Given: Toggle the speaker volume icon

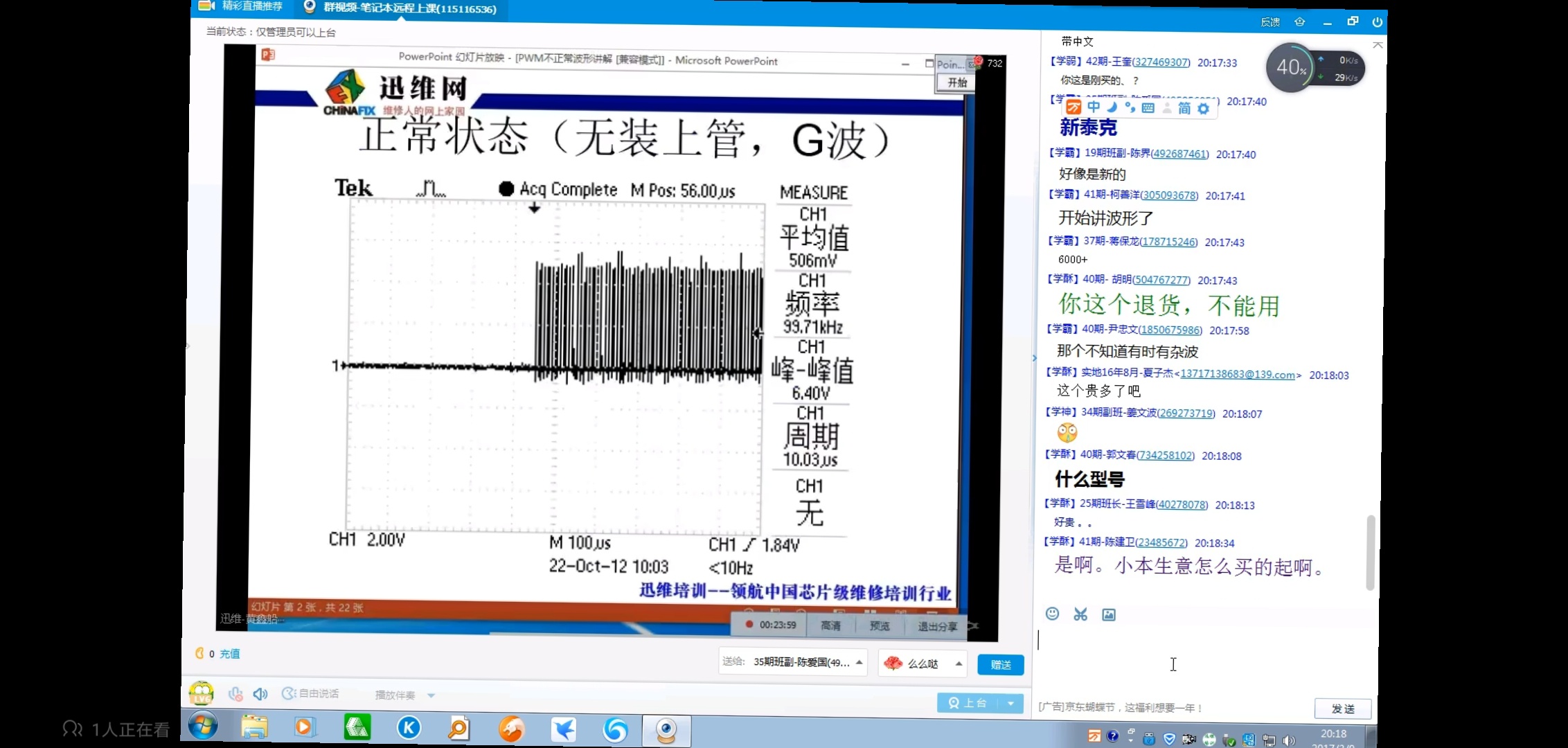Looking at the screenshot, I should (x=260, y=693).
